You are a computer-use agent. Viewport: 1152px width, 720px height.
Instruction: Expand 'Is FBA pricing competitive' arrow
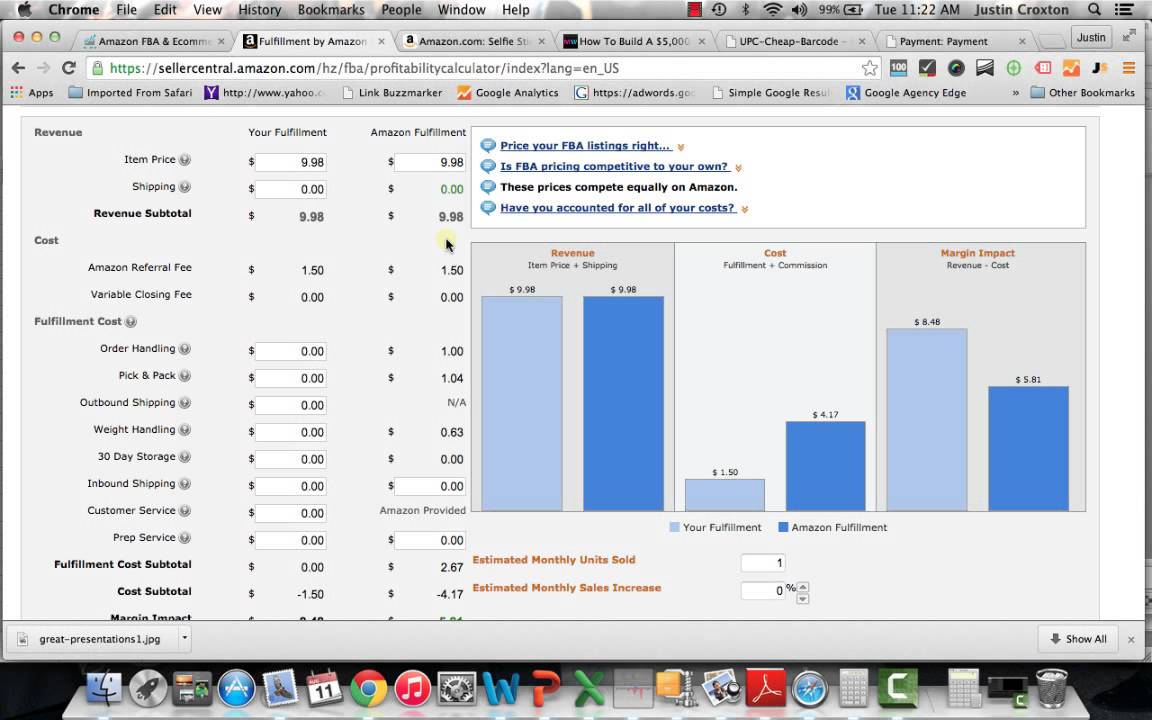738,168
